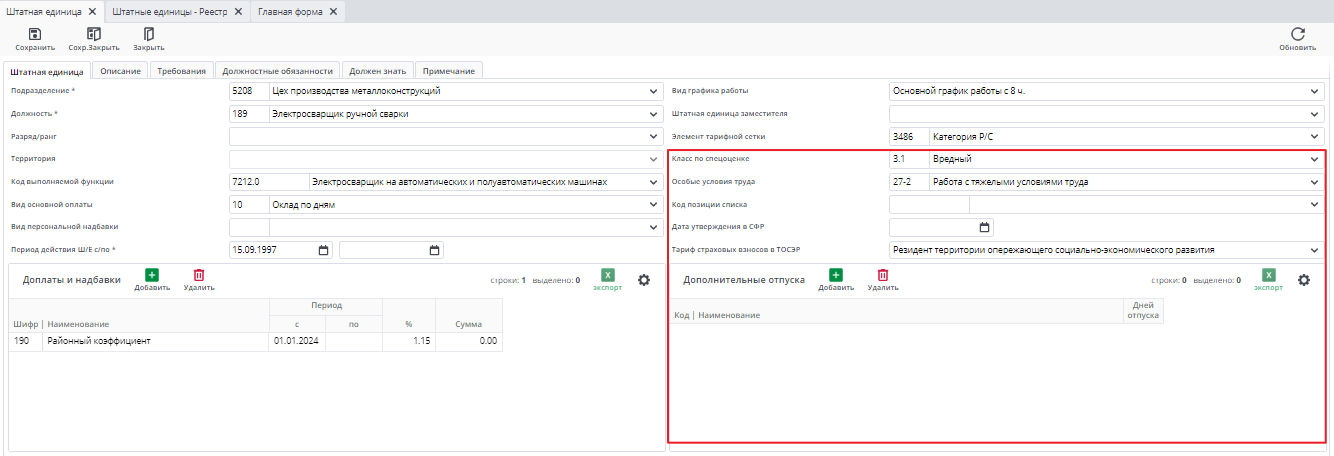Select the Районный коэффициент table row

point(150,341)
